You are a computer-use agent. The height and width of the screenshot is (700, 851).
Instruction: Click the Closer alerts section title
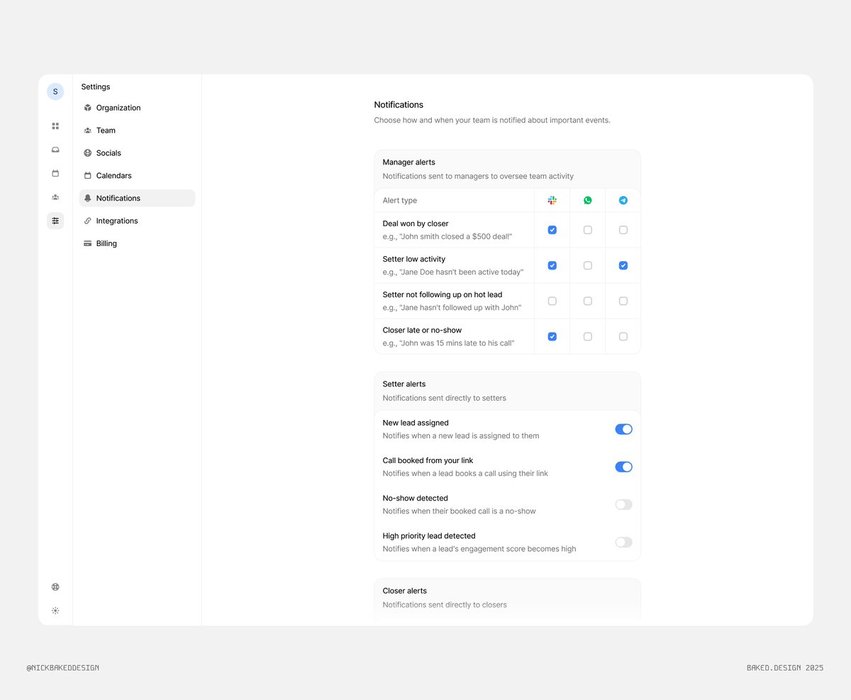click(x=404, y=590)
